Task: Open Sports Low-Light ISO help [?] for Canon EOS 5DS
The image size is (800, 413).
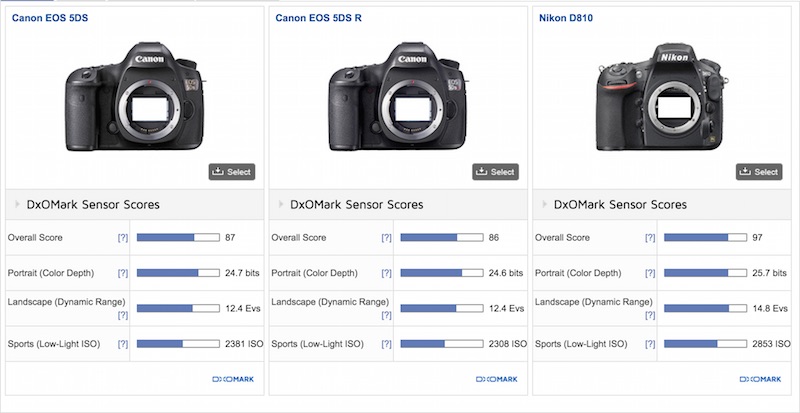Action: pos(123,344)
